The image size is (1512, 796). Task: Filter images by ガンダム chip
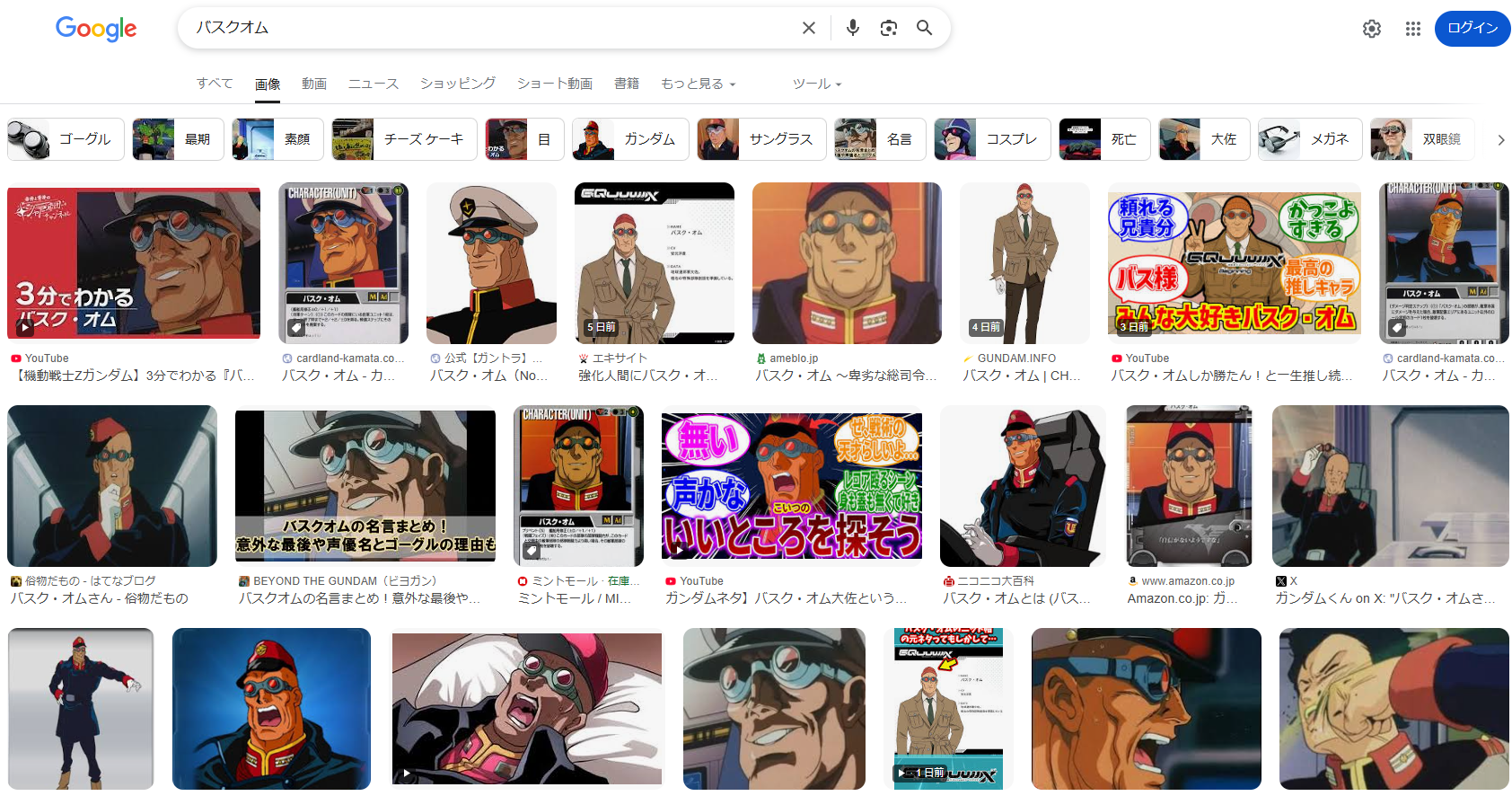(630, 139)
